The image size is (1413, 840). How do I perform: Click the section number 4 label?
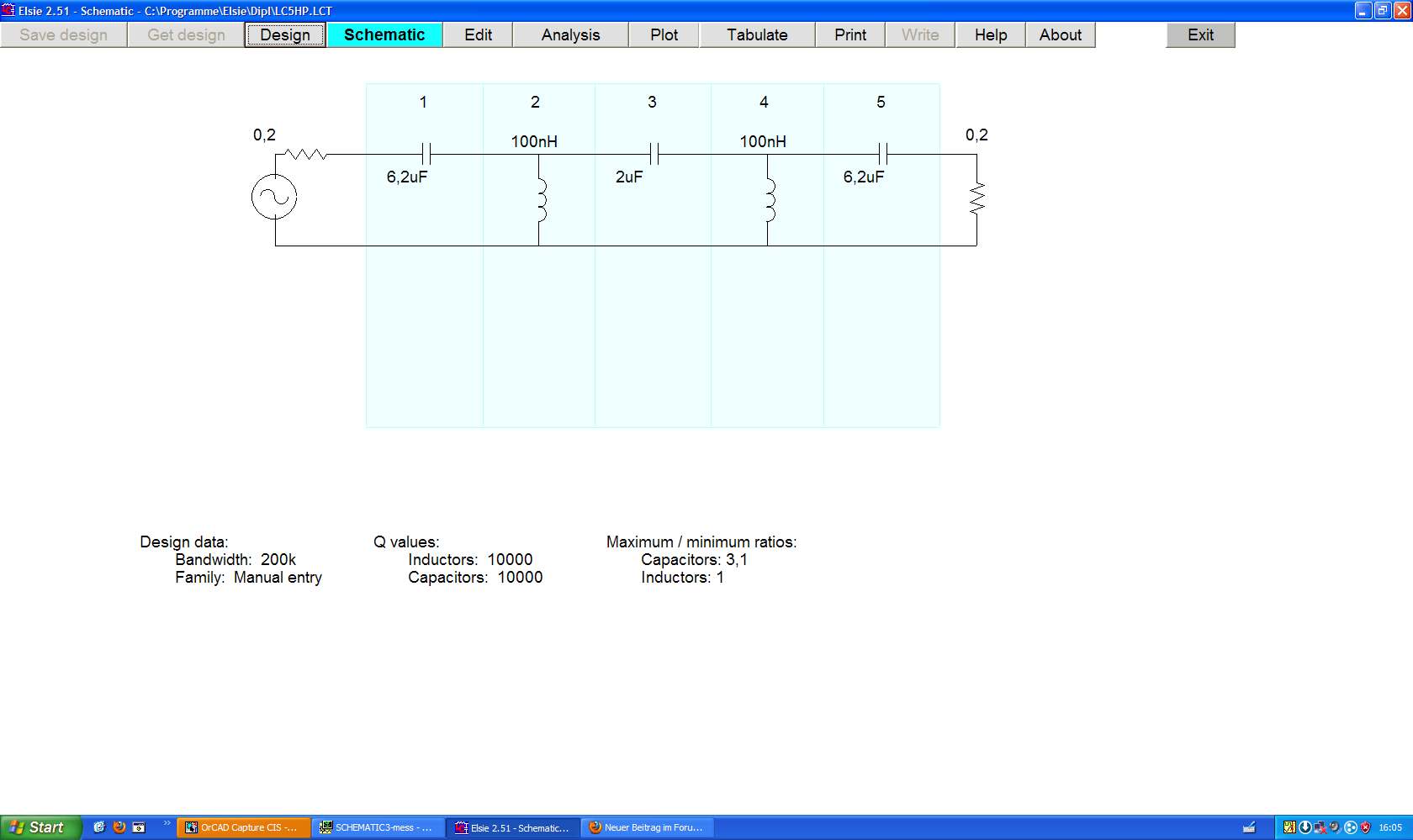point(764,102)
